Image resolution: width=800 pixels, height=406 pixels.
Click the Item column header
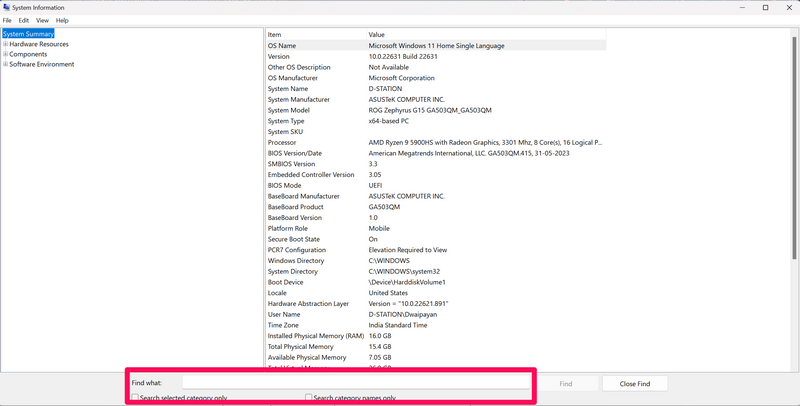[275, 34]
